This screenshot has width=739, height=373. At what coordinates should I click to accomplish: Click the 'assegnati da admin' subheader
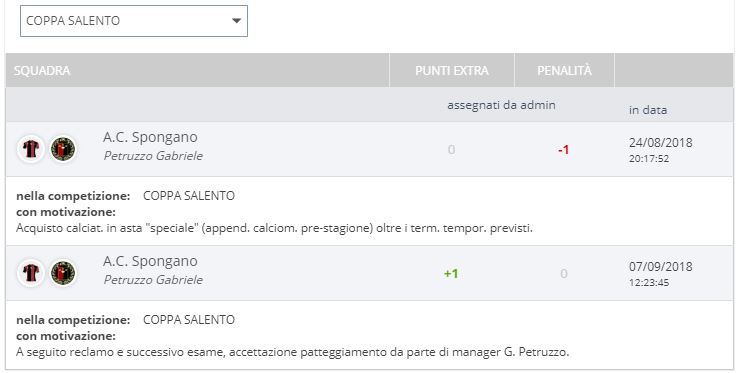tap(501, 105)
